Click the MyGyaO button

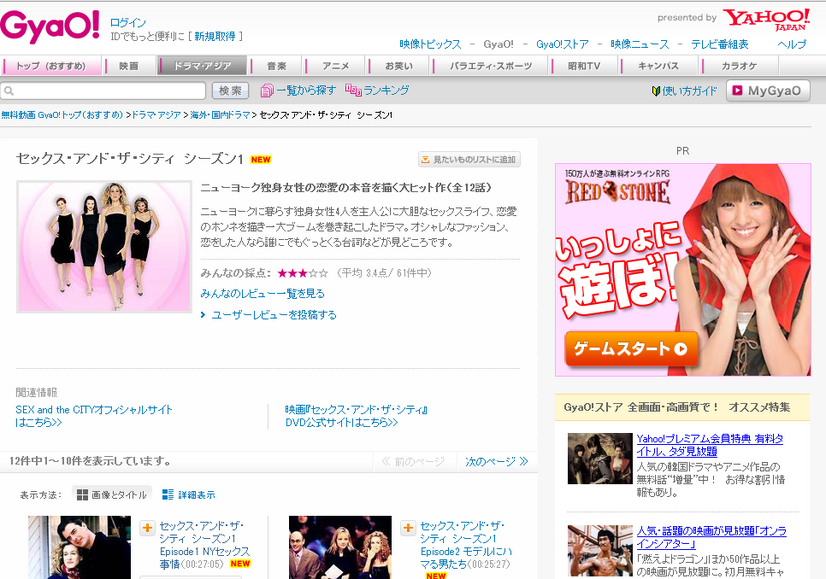768,91
